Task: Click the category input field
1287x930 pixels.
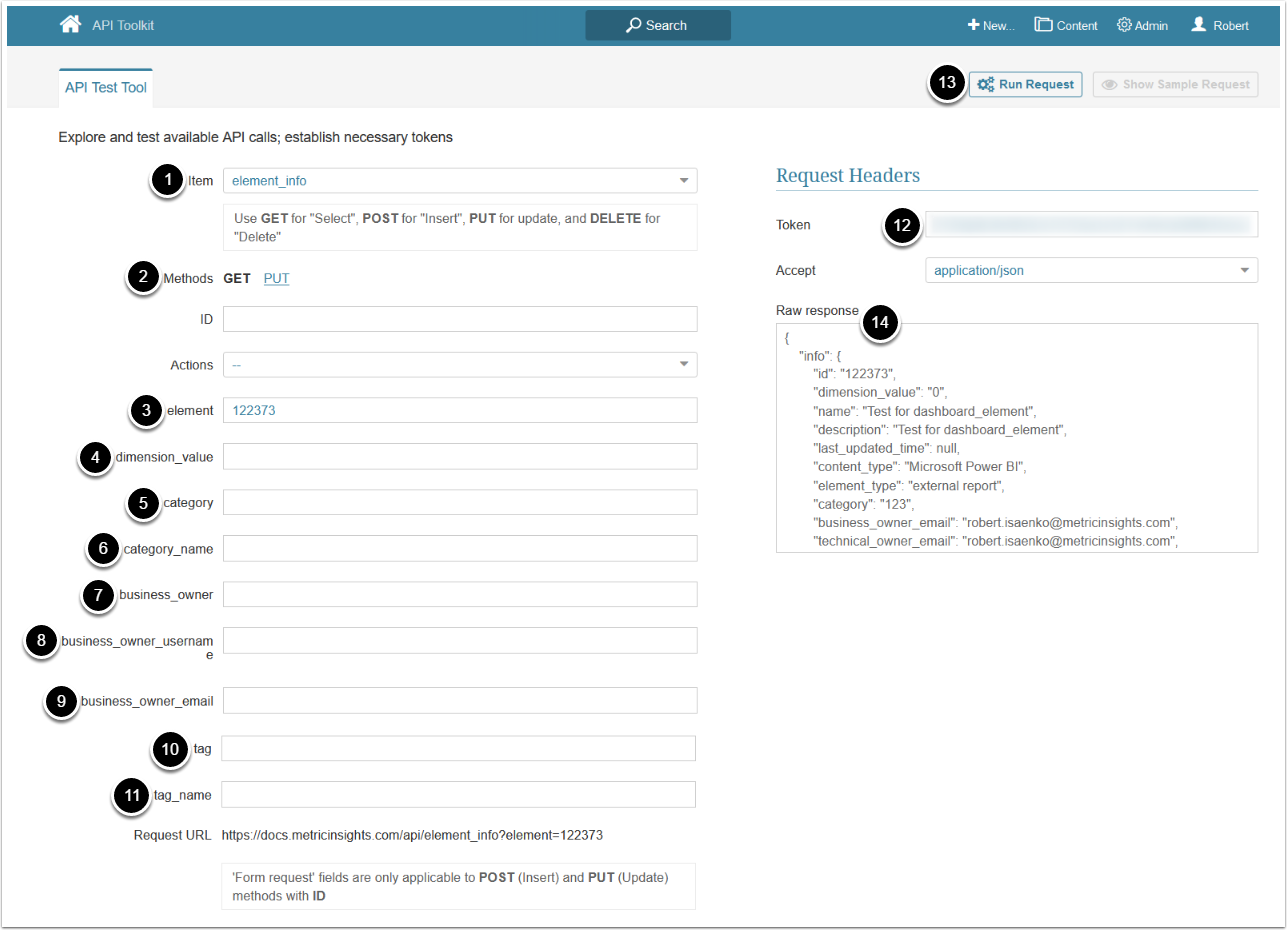Action: click(460, 502)
